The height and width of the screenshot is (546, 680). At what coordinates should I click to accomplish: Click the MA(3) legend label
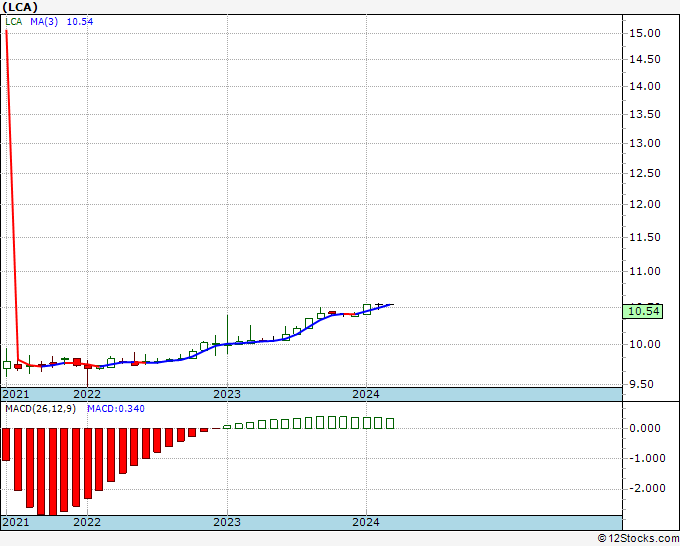44,22
